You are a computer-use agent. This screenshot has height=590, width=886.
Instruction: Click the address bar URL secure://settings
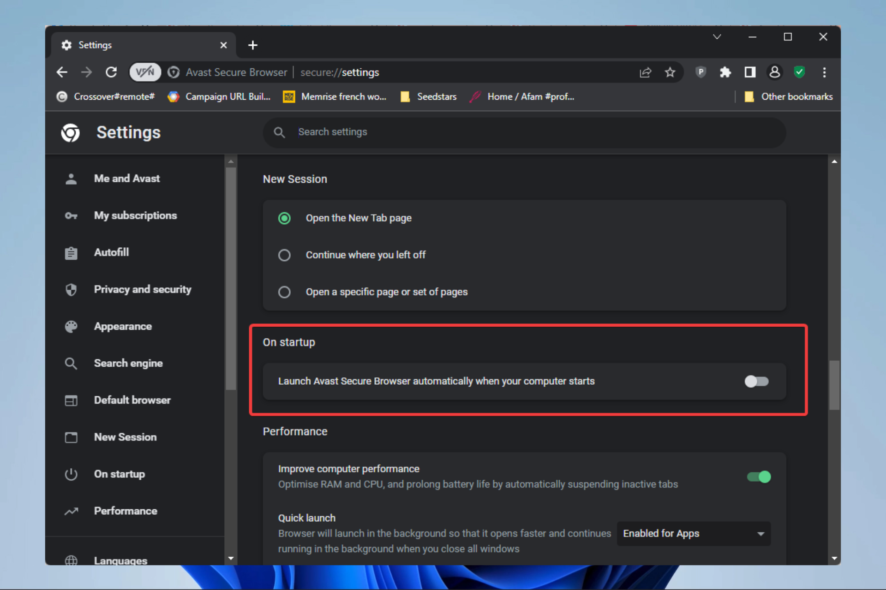(340, 72)
